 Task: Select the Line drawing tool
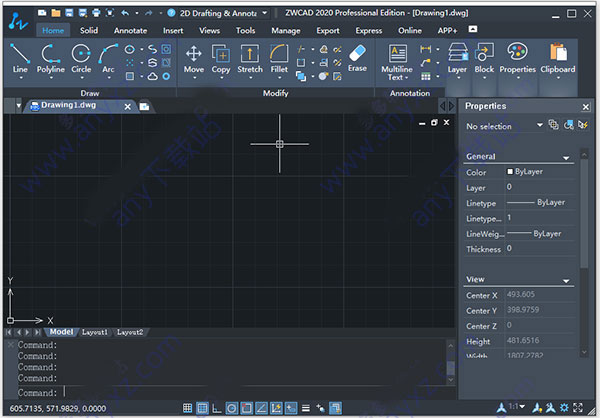(x=20, y=57)
